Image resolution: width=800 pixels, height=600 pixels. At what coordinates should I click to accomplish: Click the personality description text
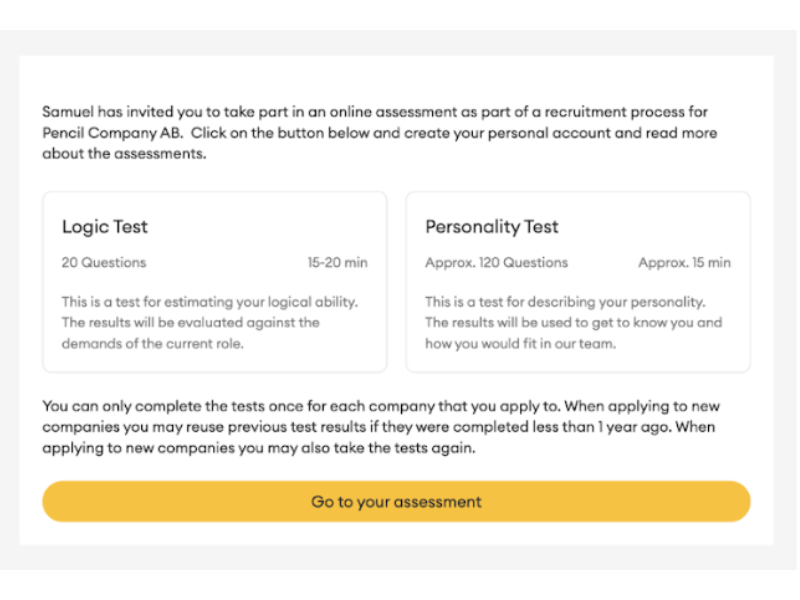point(565,302)
